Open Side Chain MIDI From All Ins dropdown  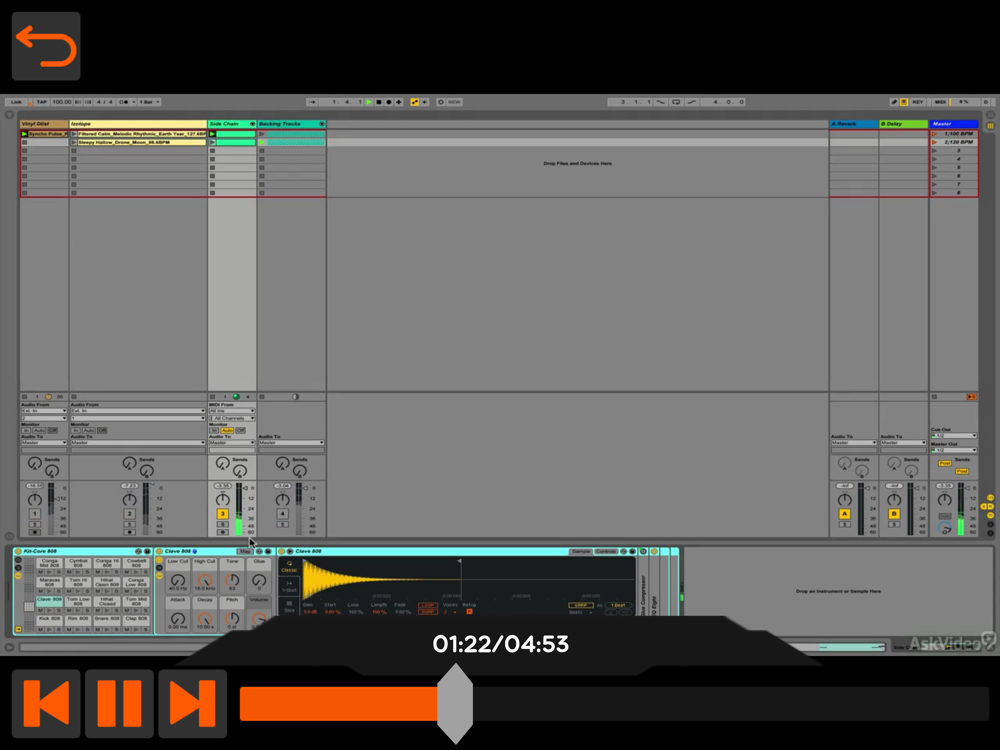(x=232, y=411)
